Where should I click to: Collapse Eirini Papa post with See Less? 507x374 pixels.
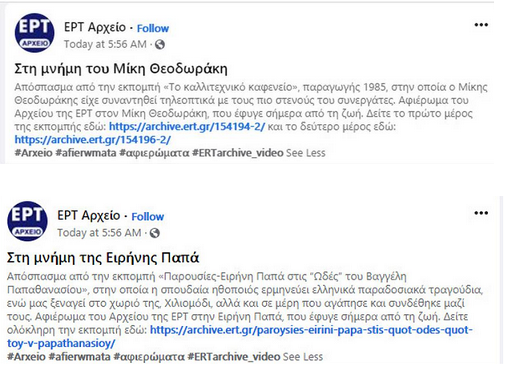tap(303, 357)
